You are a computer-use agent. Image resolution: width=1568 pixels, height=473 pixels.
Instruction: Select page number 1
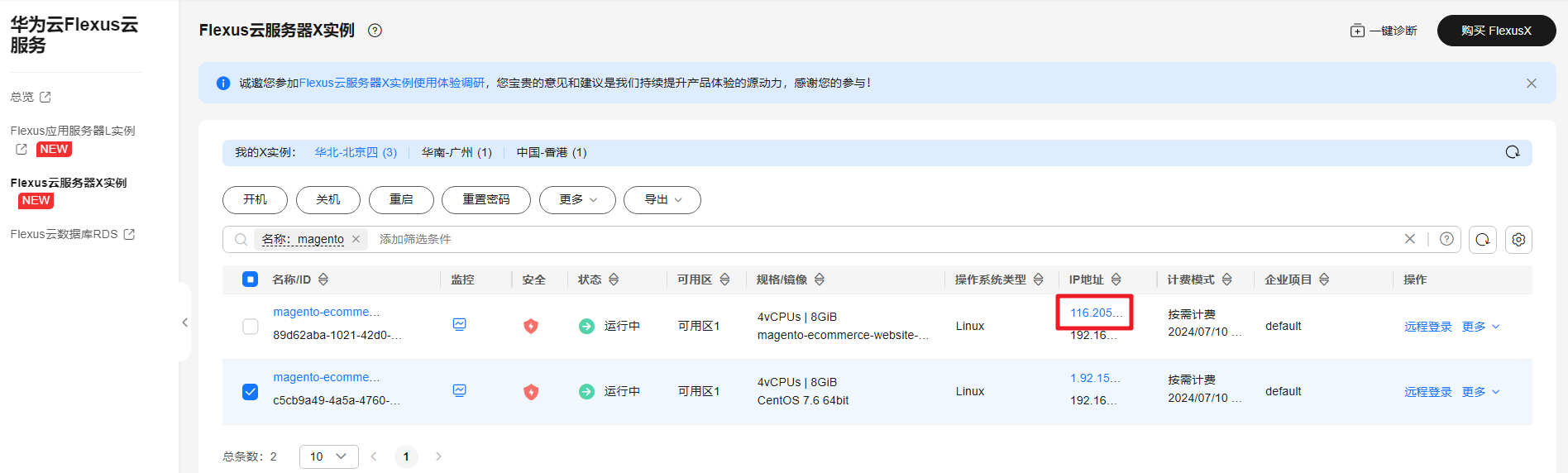pyautogui.click(x=406, y=456)
